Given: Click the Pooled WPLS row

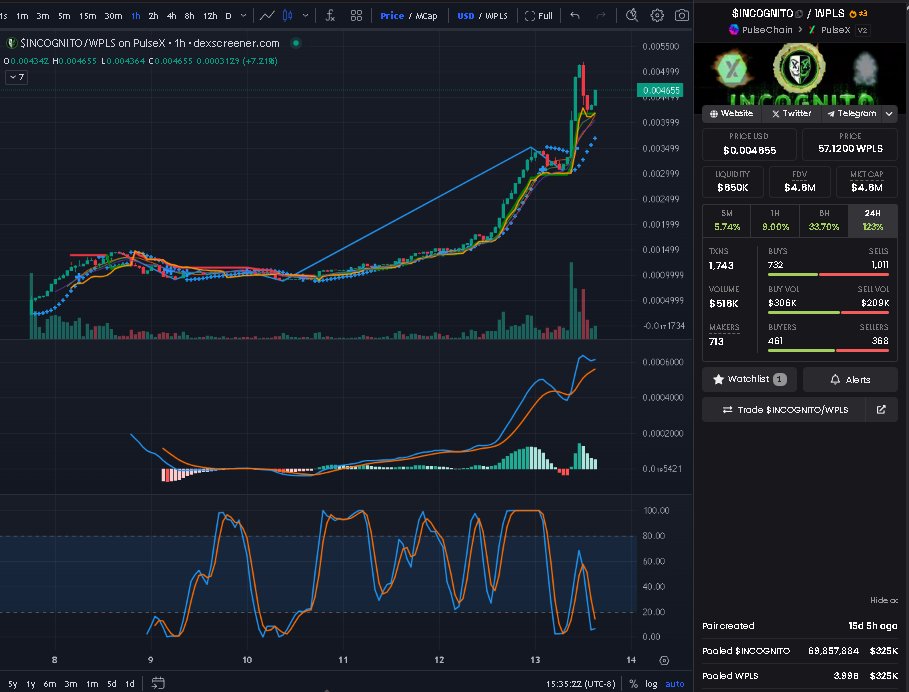Looking at the screenshot, I should (800, 676).
